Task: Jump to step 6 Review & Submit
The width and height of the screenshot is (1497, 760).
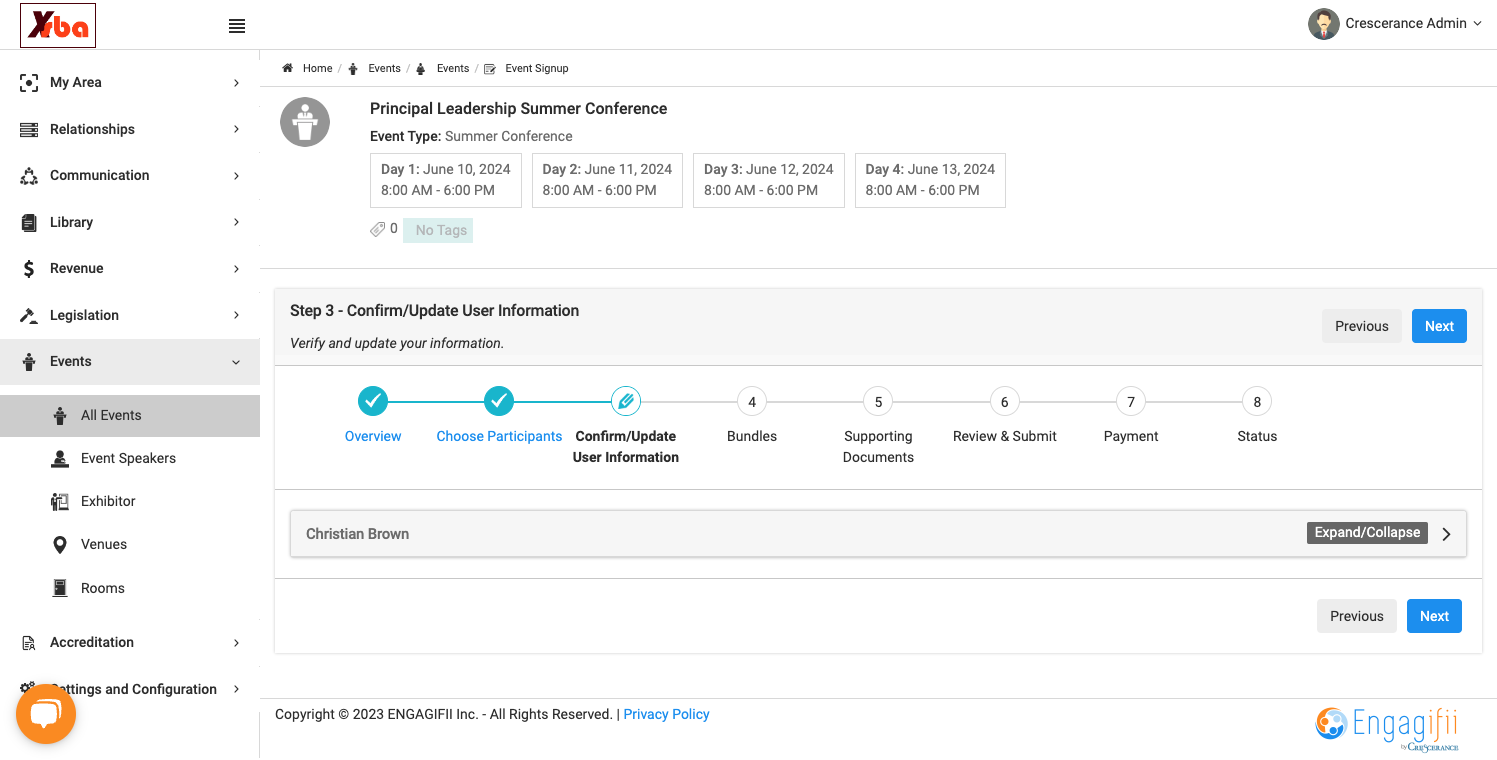Action: [x=1004, y=402]
